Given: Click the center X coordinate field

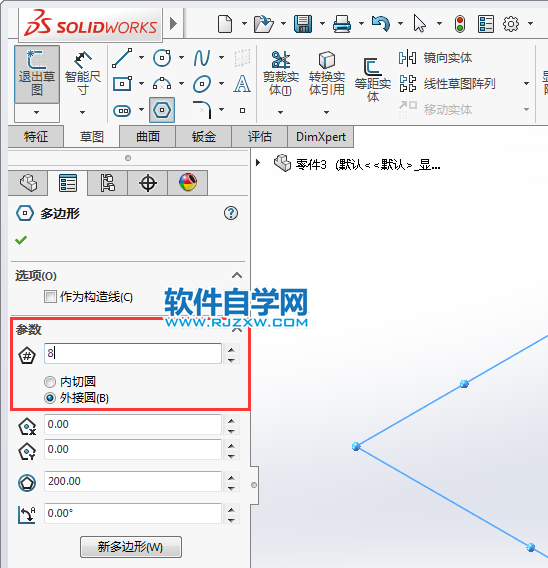Looking at the screenshot, I should pos(133,425).
